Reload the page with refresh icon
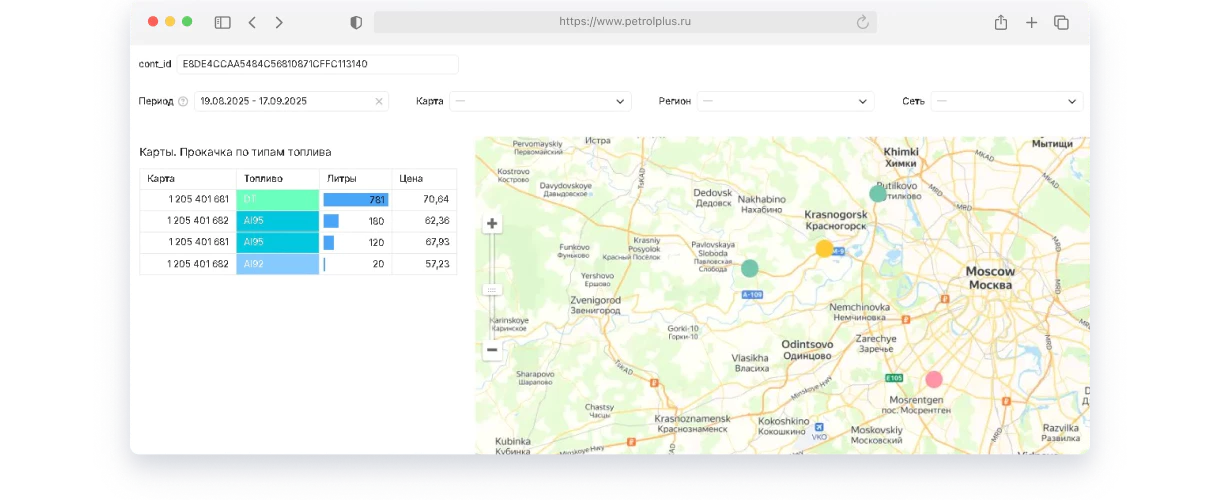1220x500 pixels. point(862,22)
